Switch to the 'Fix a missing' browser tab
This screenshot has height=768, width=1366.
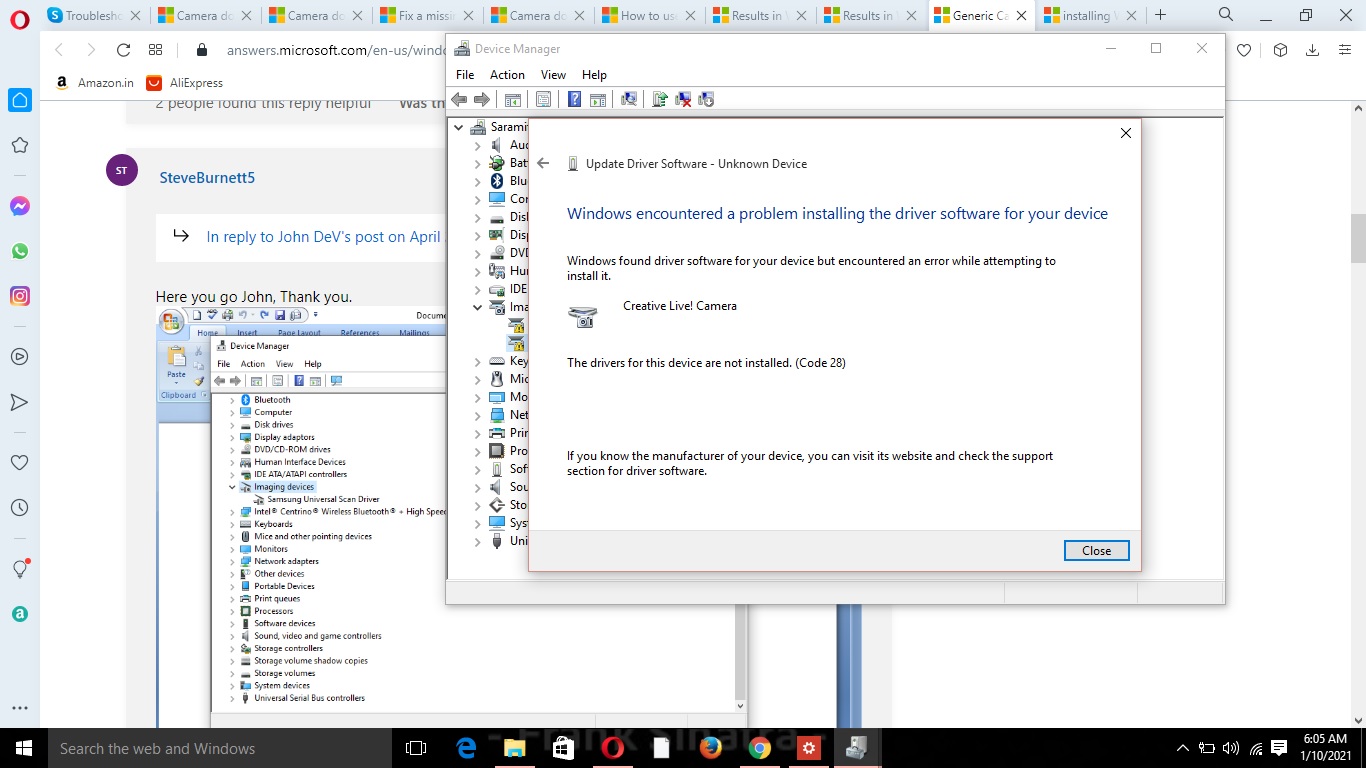426,15
